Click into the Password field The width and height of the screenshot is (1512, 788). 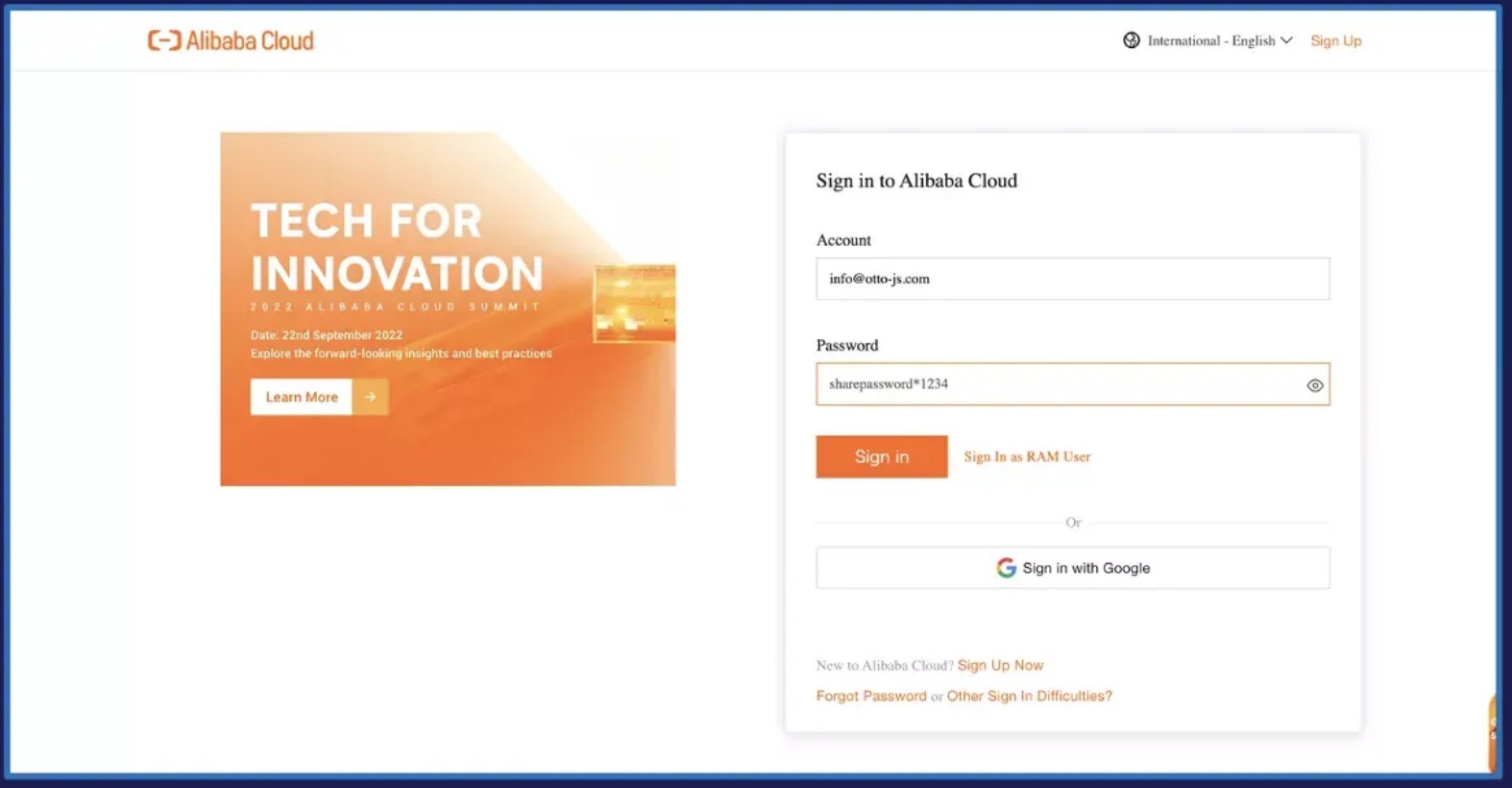pos(1057,384)
